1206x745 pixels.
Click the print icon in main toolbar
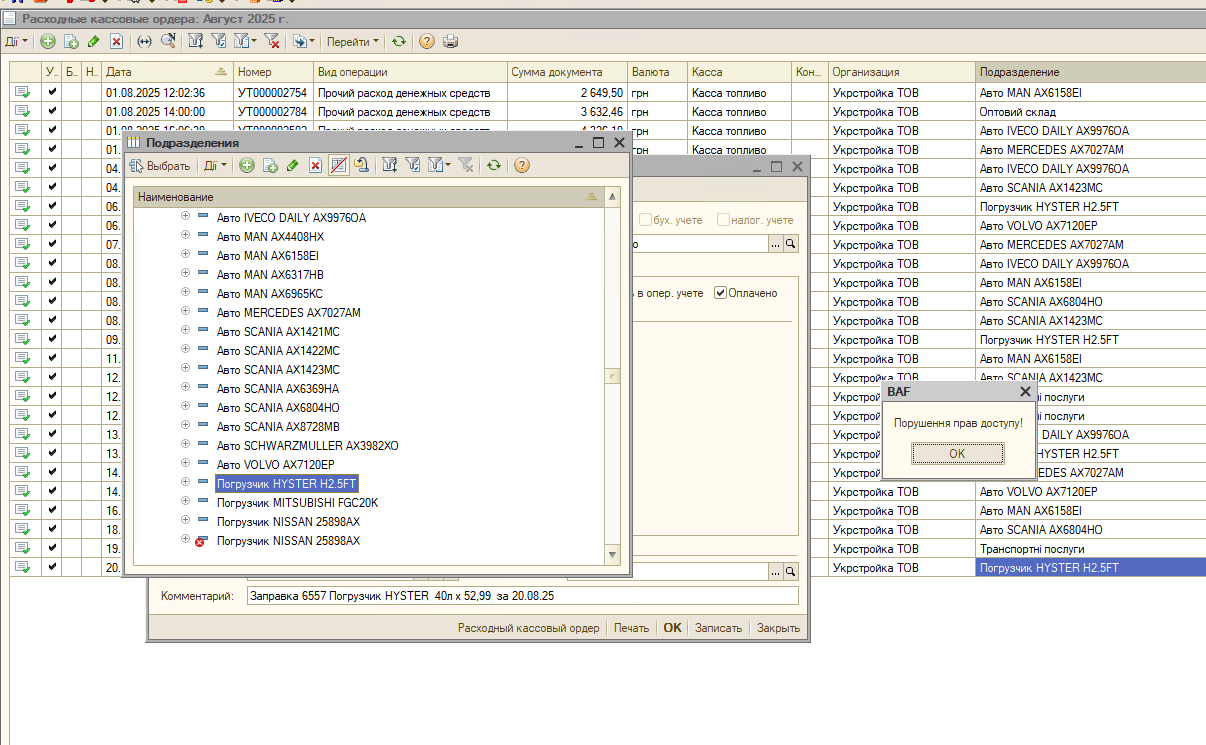[x=451, y=41]
